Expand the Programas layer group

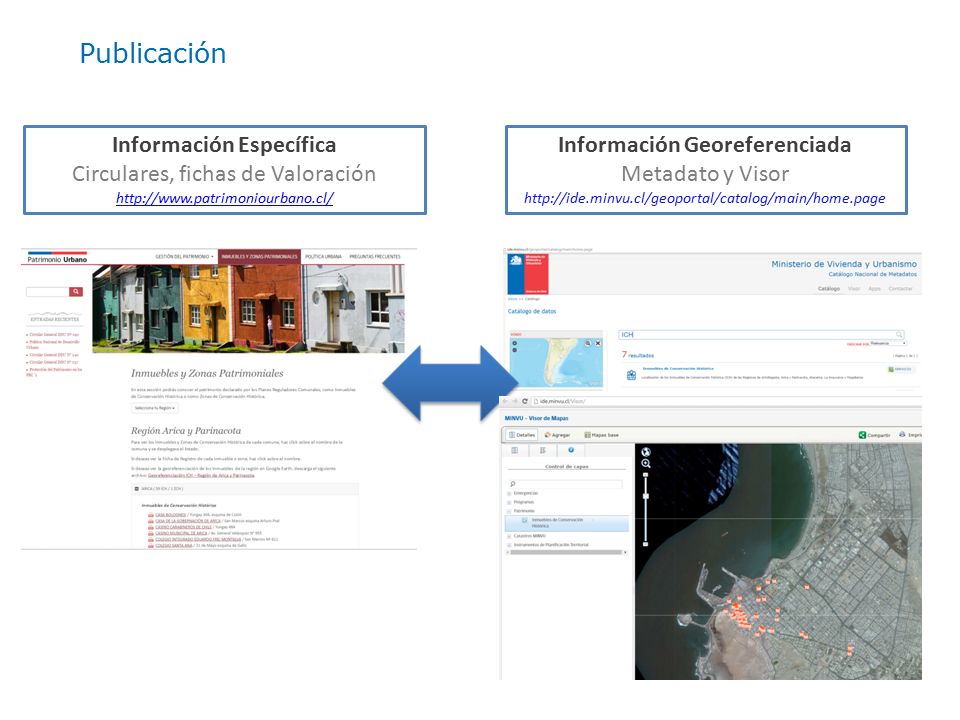click(x=509, y=502)
